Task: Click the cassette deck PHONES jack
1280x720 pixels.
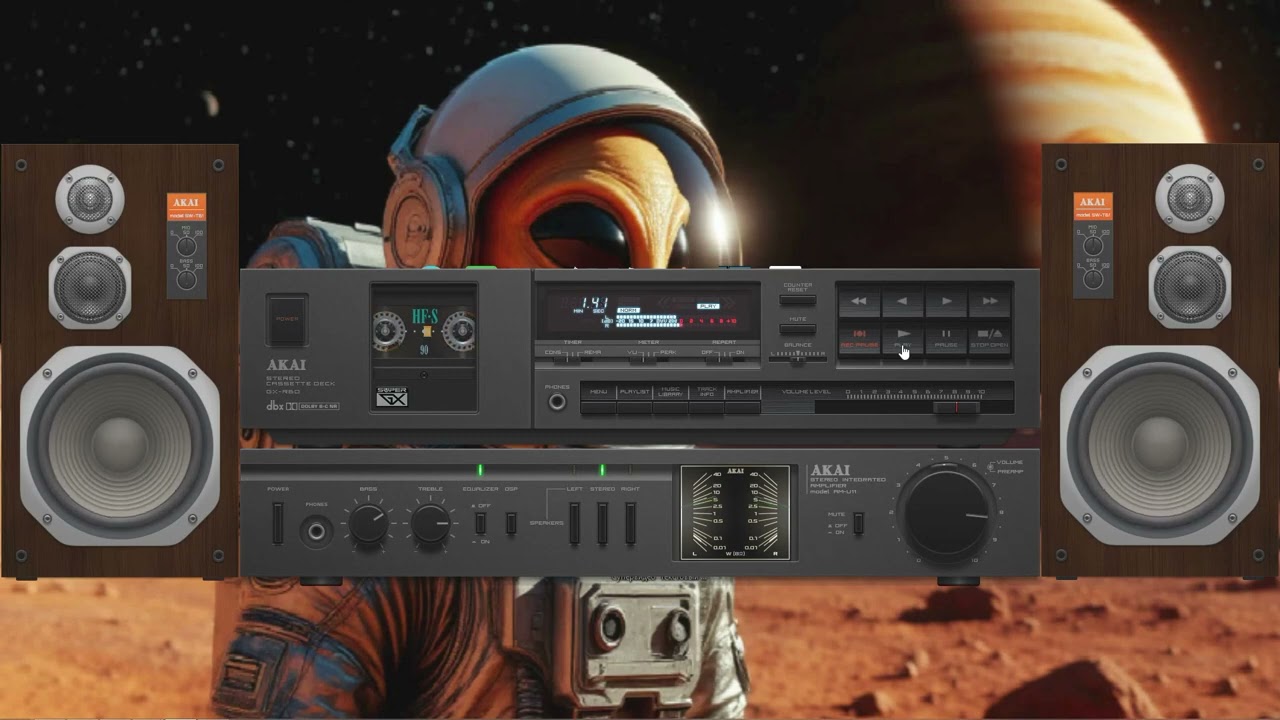Action: point(557,402)
